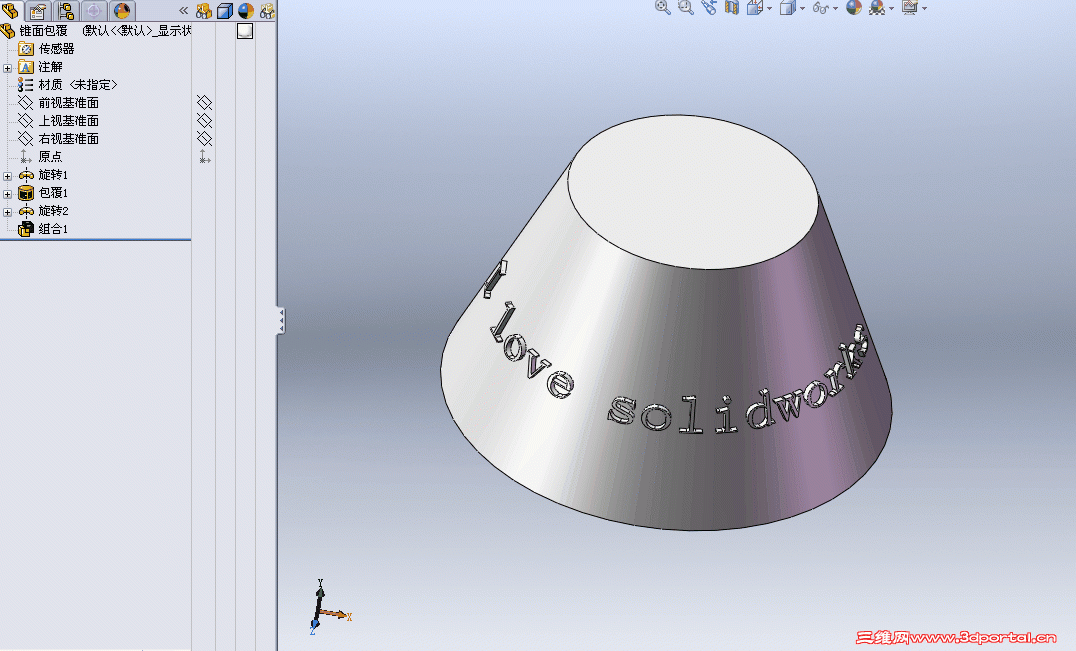Click the Zoom to Area icon

pos(686,8)
